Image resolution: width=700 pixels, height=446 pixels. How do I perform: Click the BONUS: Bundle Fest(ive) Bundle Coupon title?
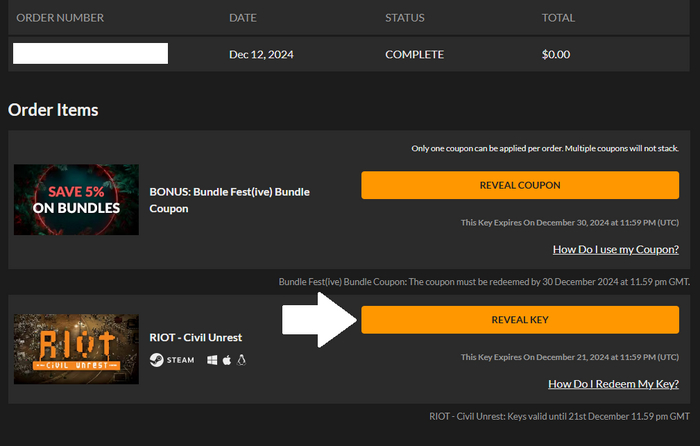click(x=229, y=200)
